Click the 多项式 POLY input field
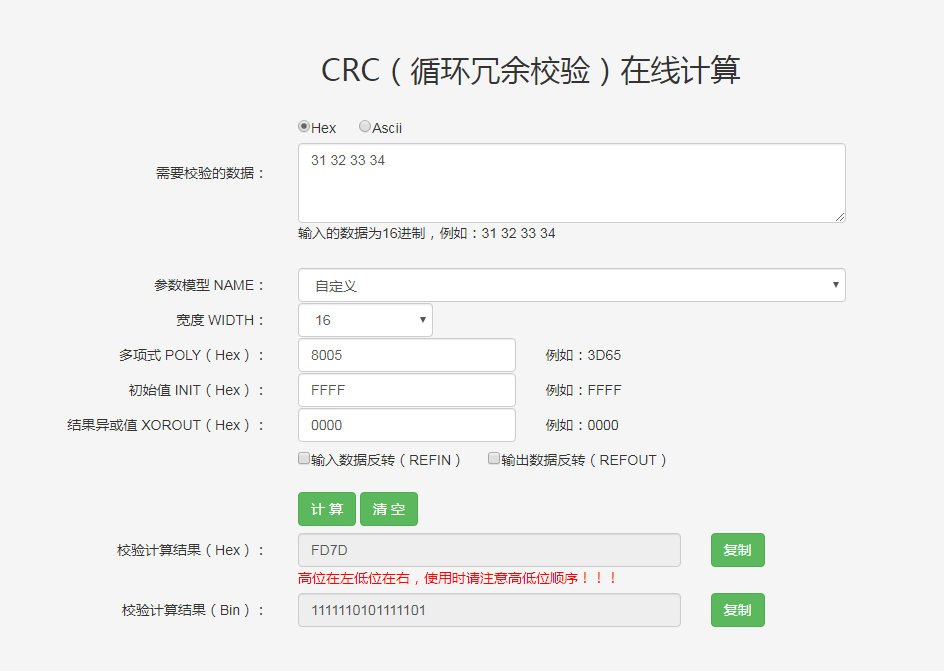 click(x=406, y=355)
